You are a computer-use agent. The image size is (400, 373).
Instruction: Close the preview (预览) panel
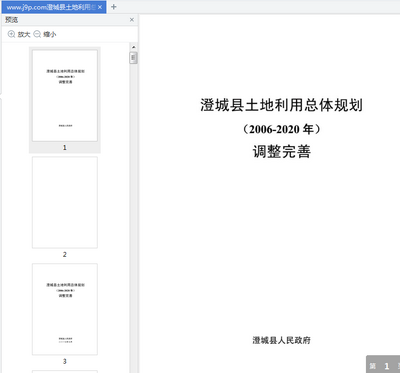132,20
